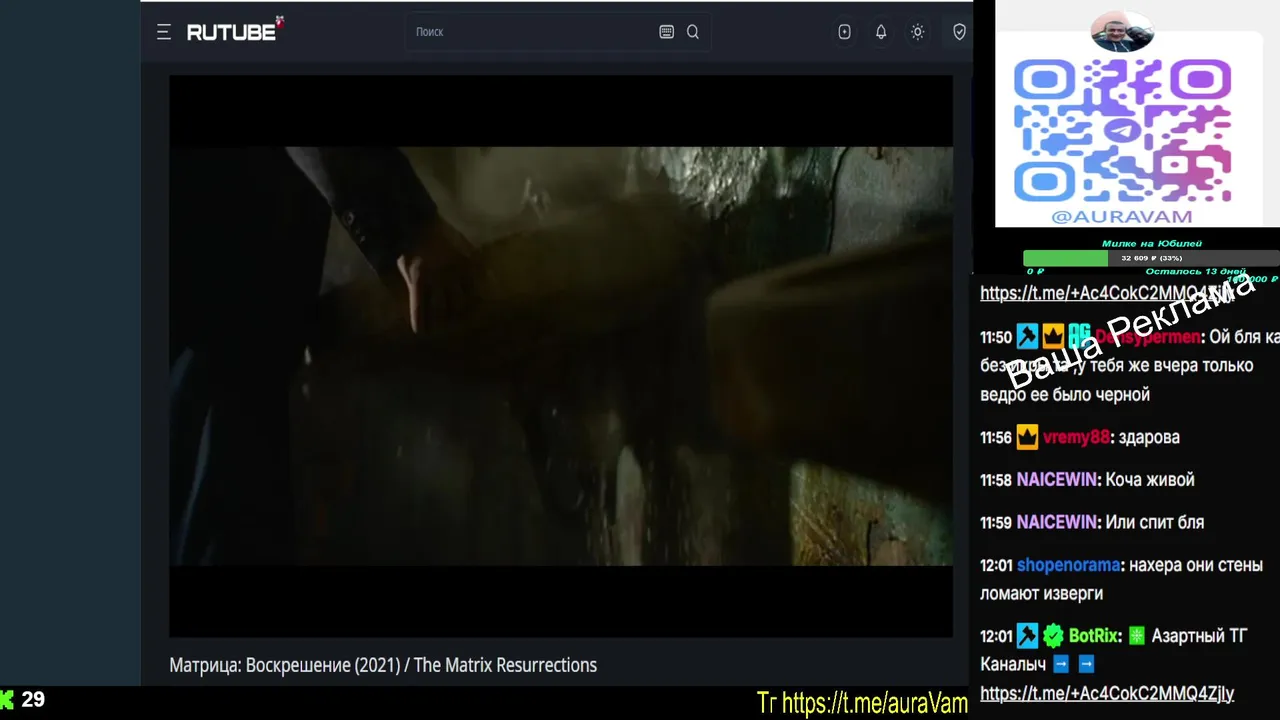Click the green clover emoji in BotRix message
The width and height of the screenshot is (1280, 720).
1137,635
